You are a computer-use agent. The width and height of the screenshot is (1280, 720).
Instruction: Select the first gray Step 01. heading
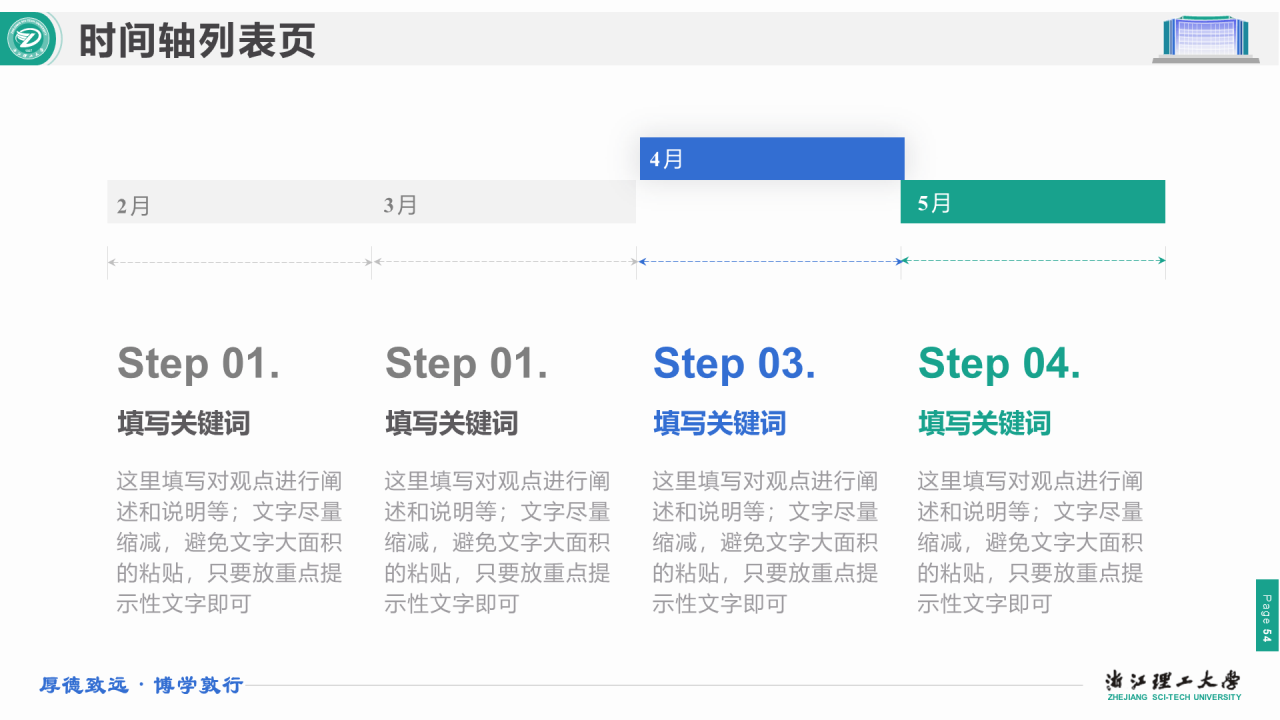(199, 363)
